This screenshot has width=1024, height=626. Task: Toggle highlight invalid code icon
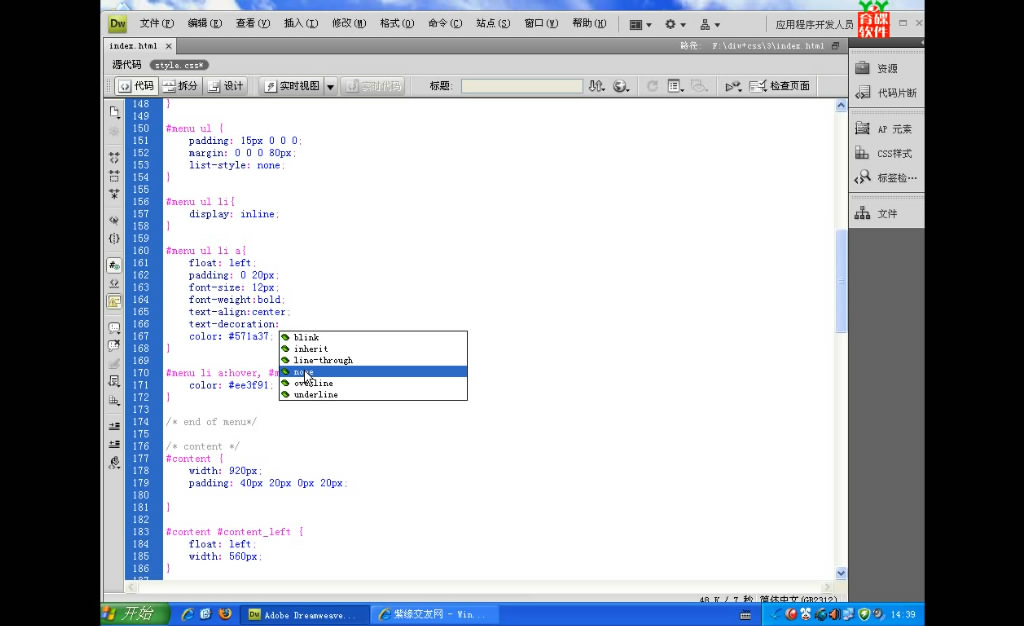point(114,283)
